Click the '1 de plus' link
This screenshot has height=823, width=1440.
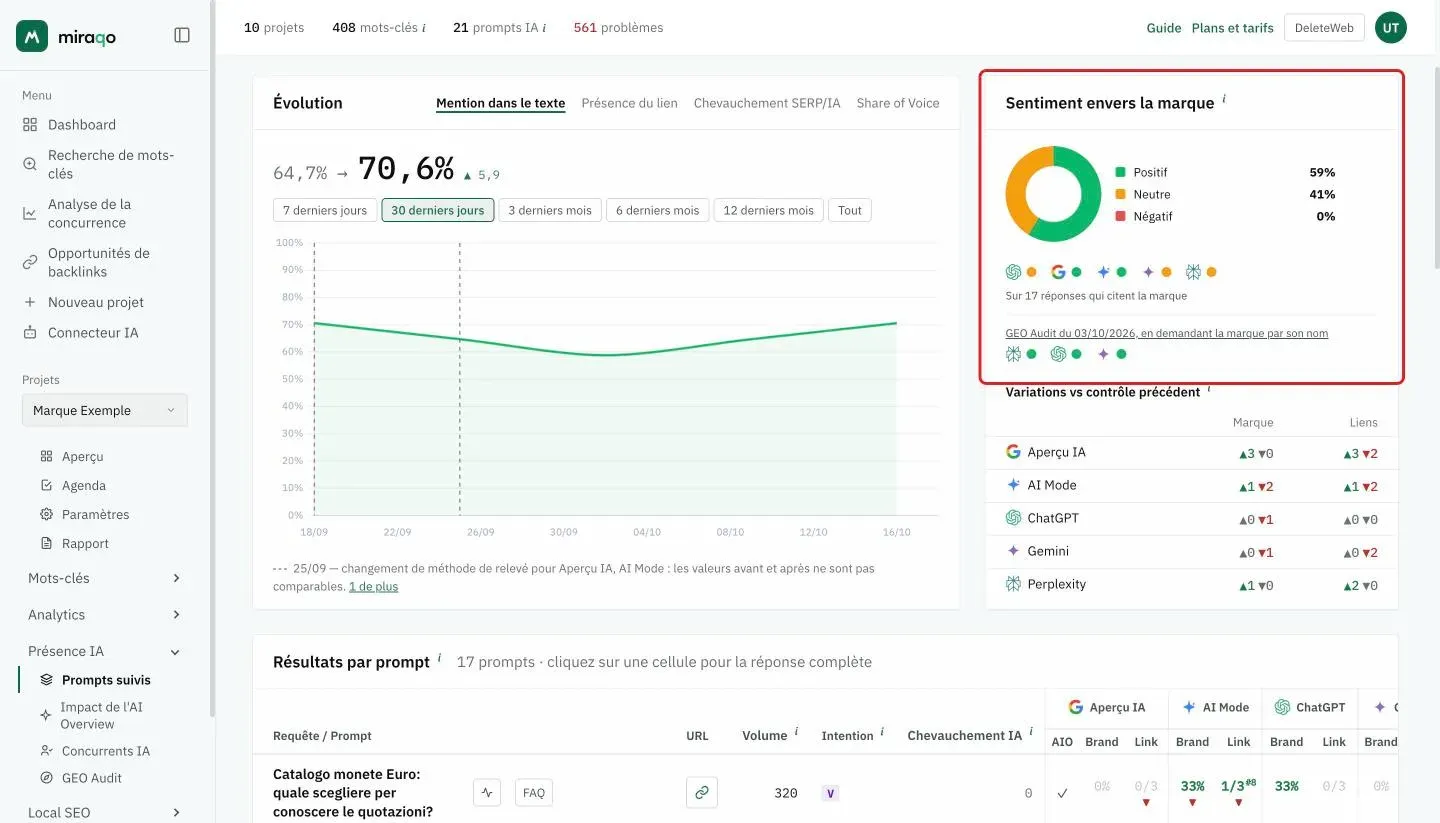[x=373, y=587]
